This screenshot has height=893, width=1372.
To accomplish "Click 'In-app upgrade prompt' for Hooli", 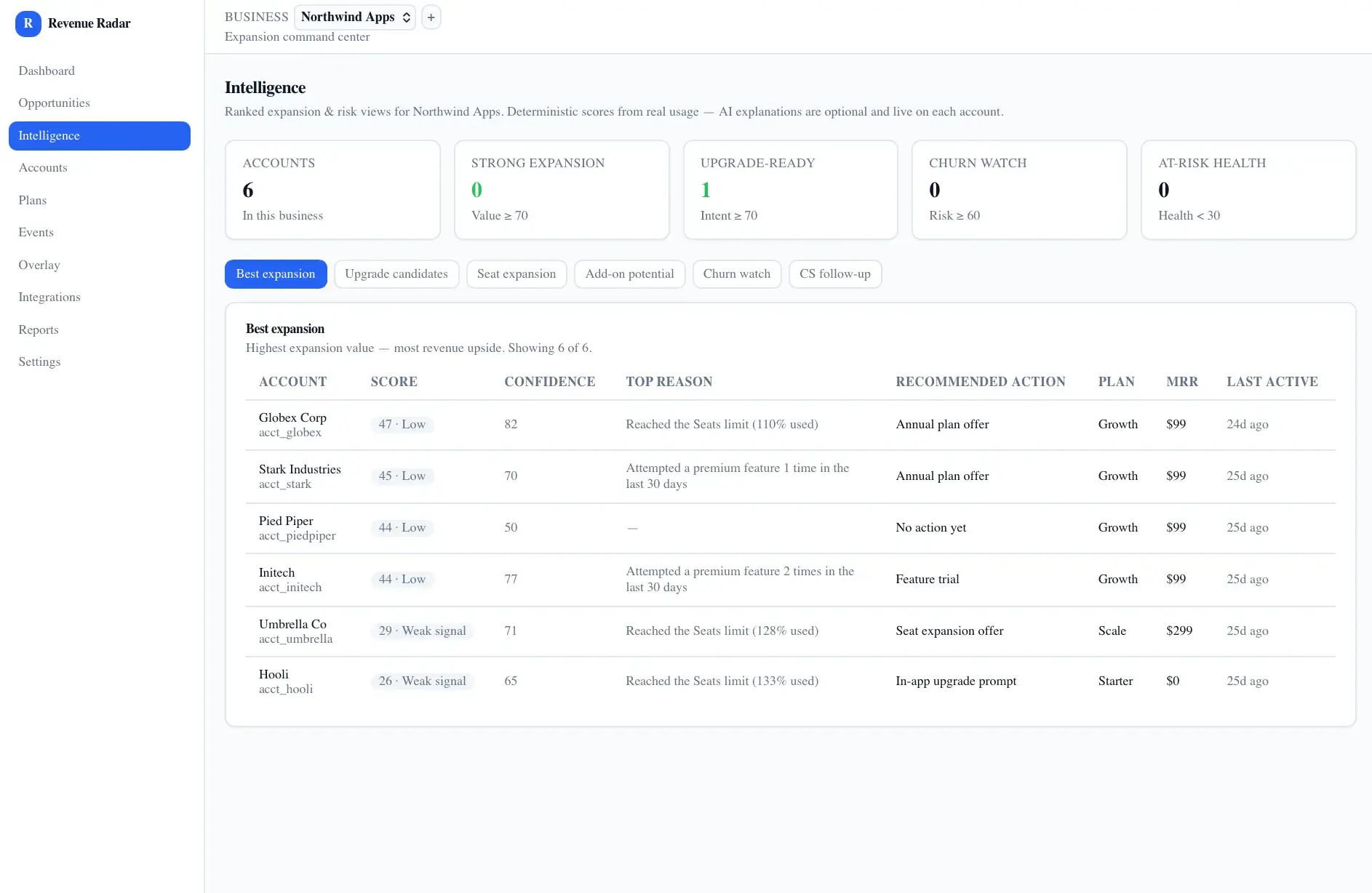I will coord(956,681).
